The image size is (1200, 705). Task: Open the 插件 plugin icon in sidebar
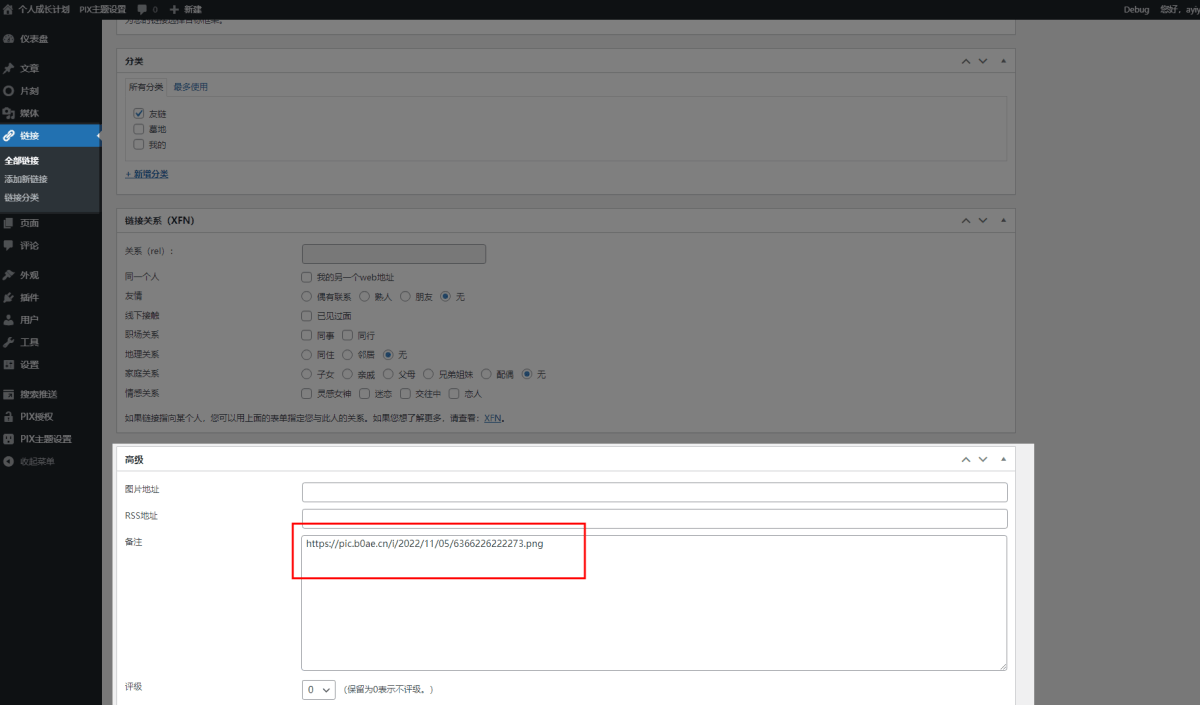9,297
